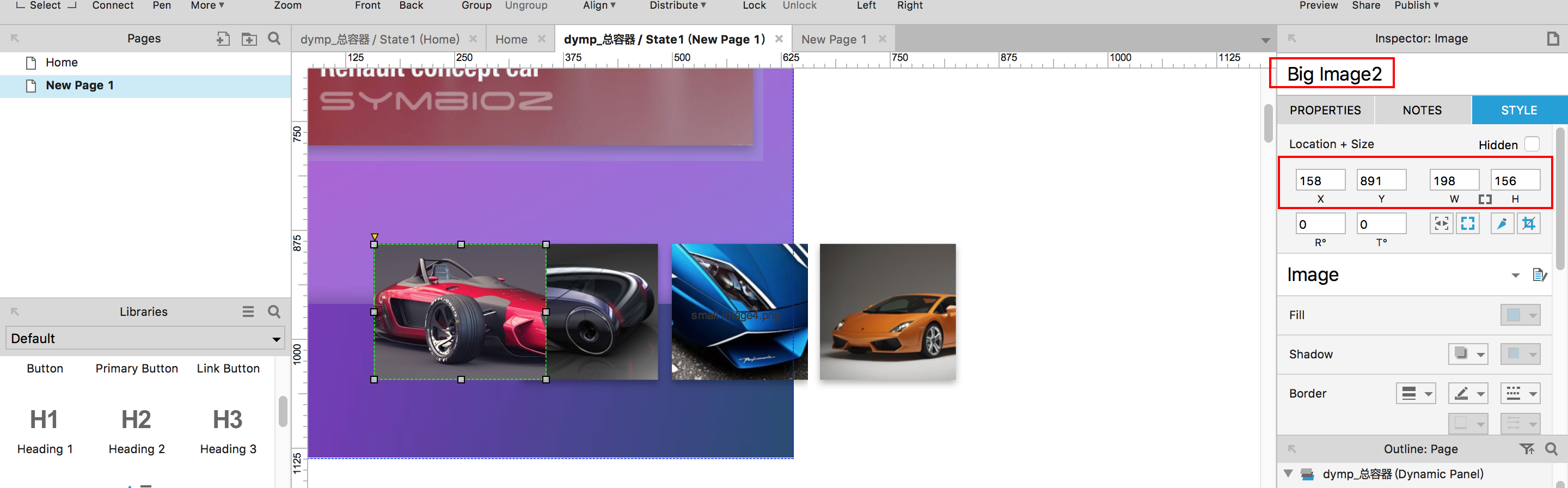The width and height of the screenshot is (1568, 488).
Task: Open the Default library dropdown
Action: [145, 339]
